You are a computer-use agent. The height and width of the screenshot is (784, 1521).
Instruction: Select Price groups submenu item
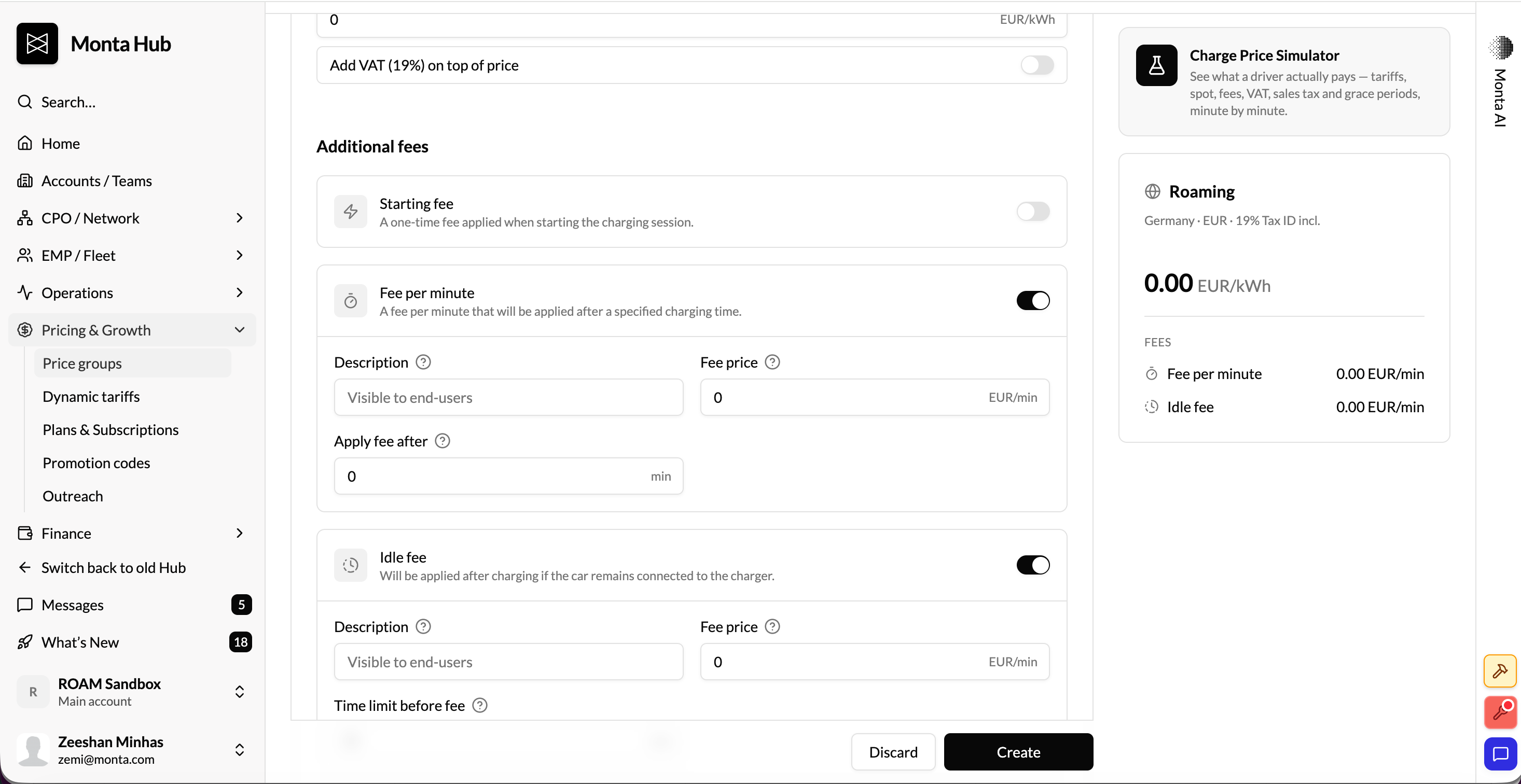(132, 363)
